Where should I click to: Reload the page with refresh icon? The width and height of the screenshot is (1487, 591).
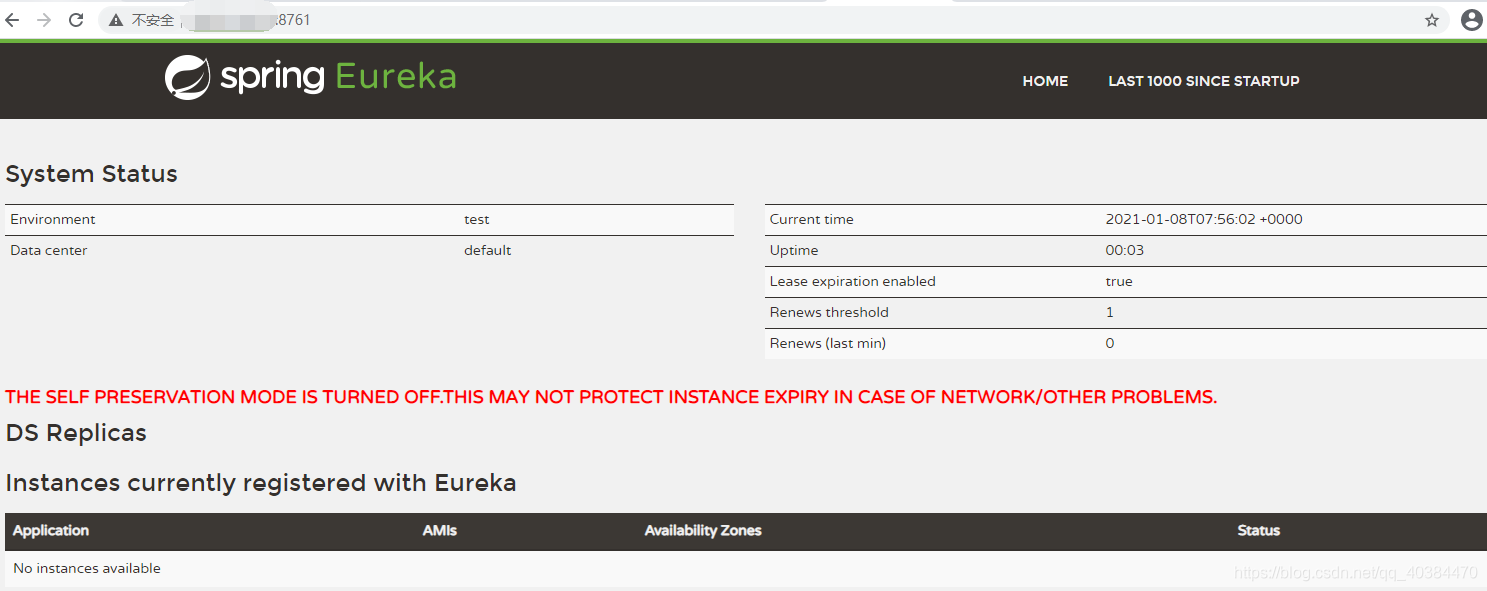click(x=76, y=20)
